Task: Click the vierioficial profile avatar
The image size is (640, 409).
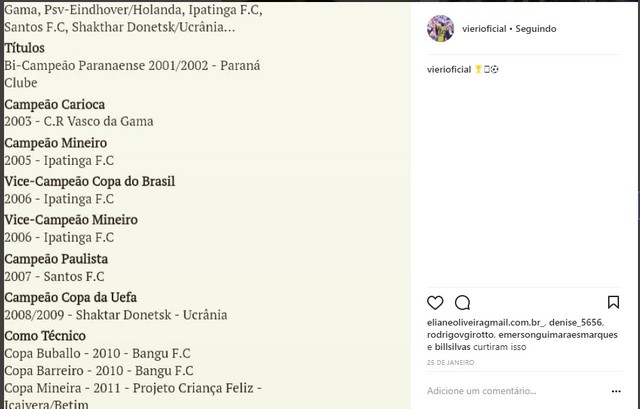Action: [439, 29]
